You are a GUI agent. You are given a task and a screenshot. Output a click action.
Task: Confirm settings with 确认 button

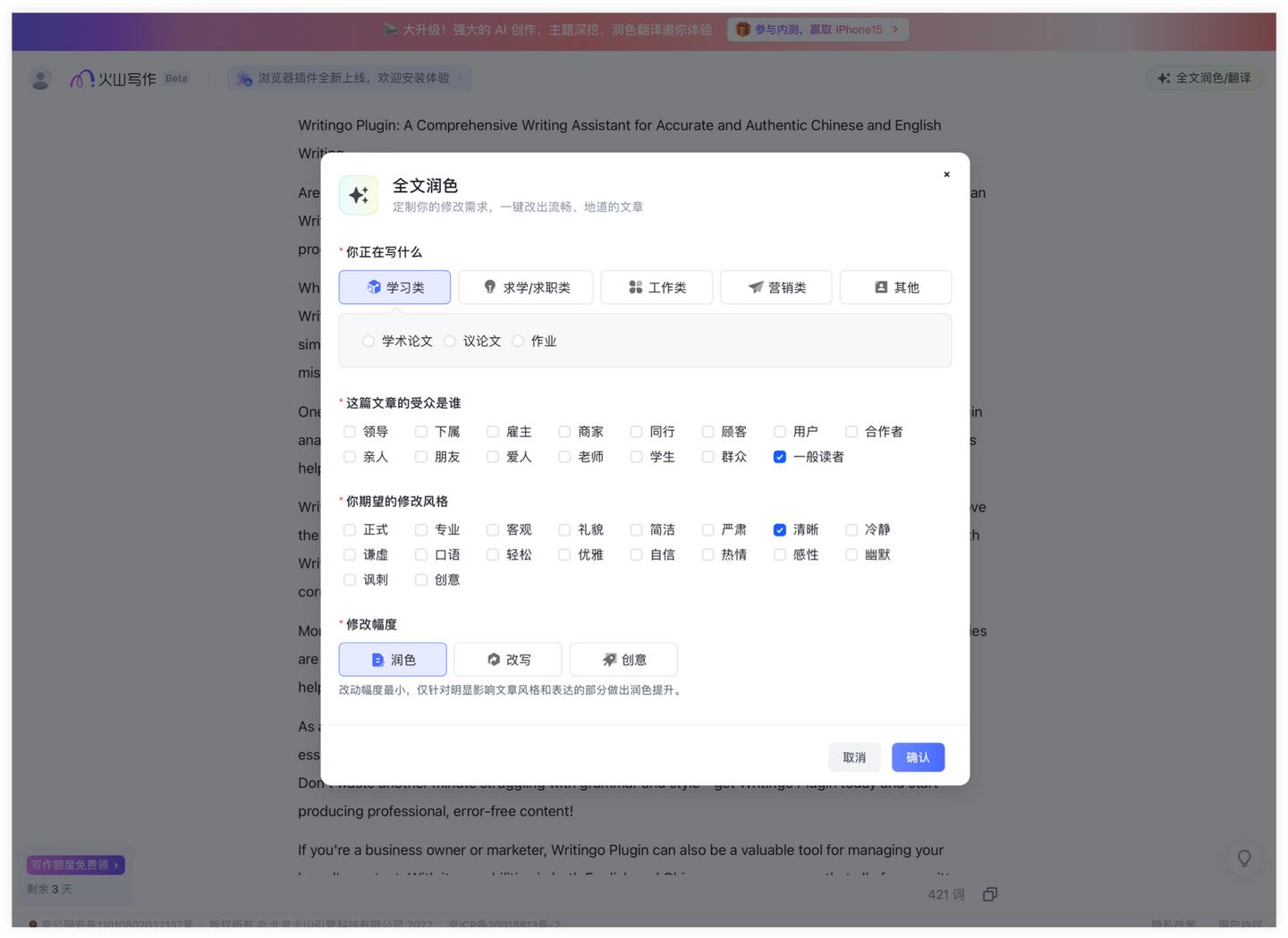[x=918, y=757]
